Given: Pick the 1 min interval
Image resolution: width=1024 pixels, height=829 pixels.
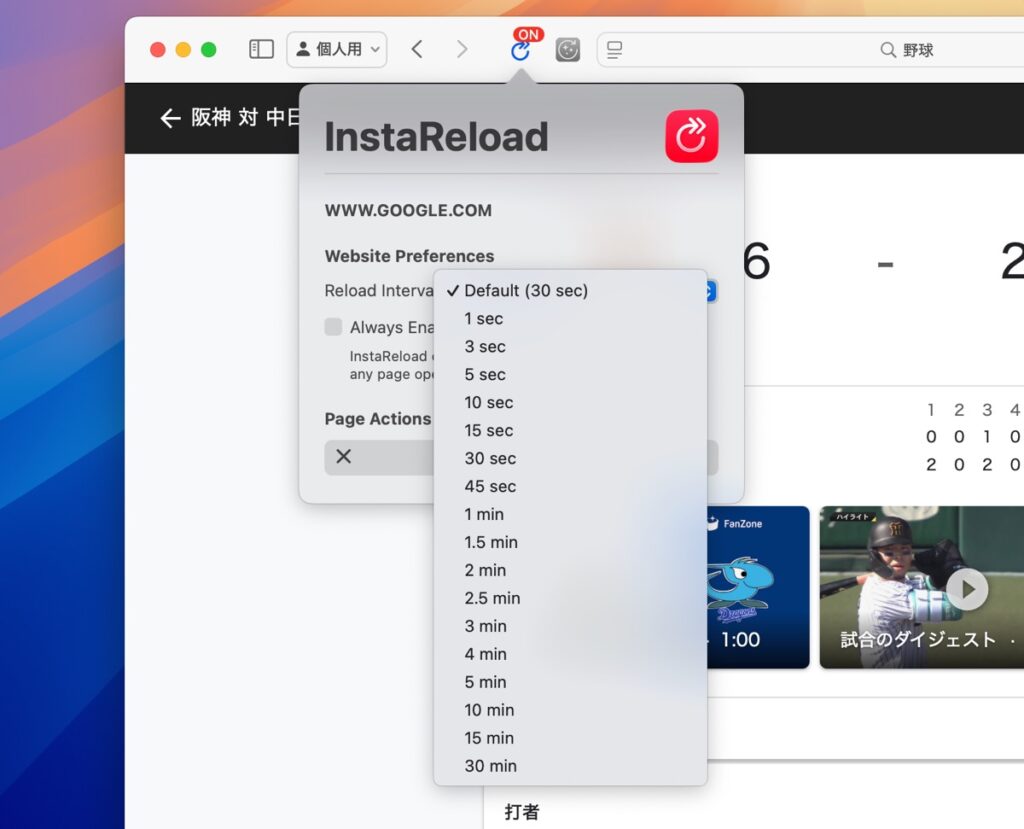Looking at the screenshot, I should [x=570, y=514].
